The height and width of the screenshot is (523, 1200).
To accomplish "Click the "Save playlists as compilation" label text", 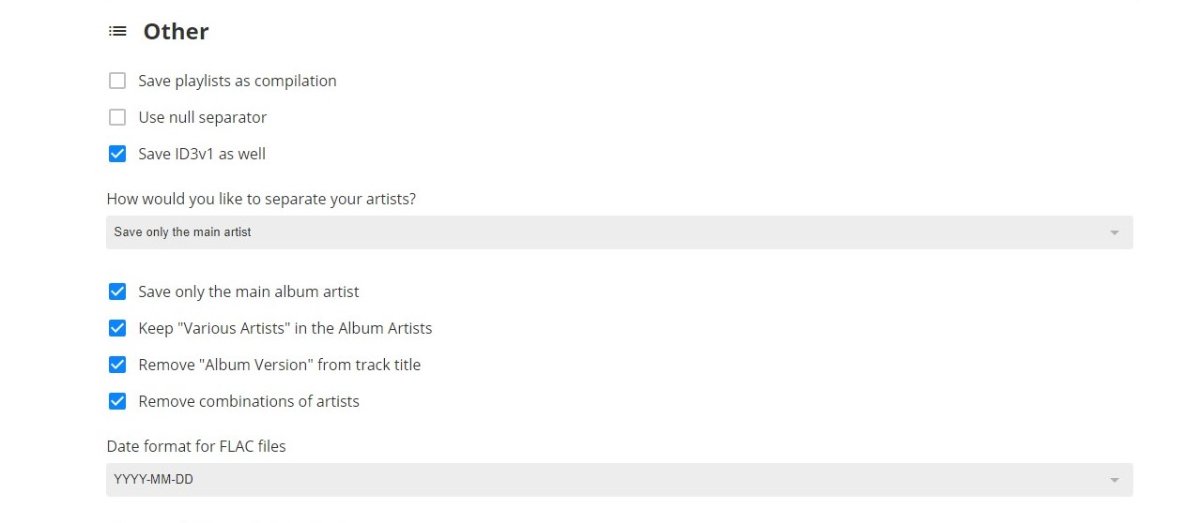I will click(x=237, y=81).
